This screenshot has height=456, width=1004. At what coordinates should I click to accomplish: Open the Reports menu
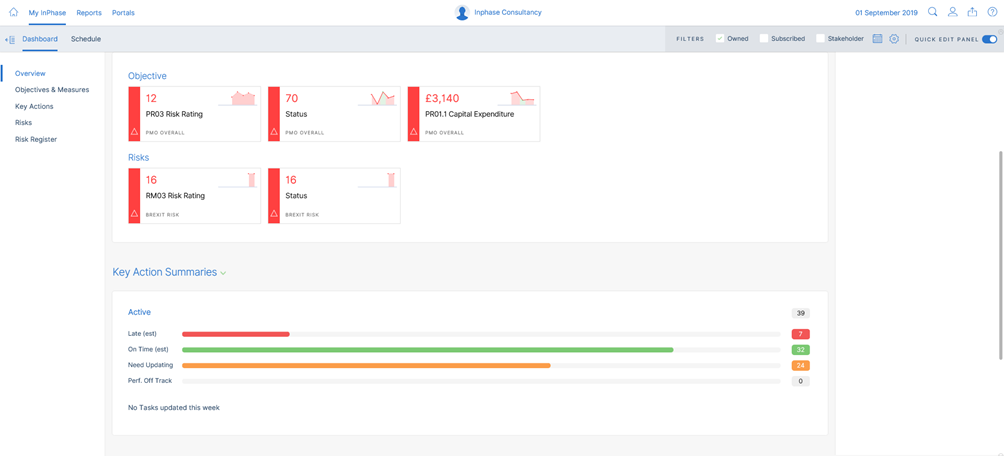(x=89, y=13)
